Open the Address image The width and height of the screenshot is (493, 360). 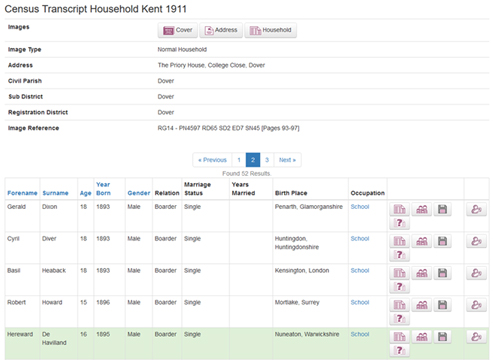pyautogui.click(x=221, y=30)
